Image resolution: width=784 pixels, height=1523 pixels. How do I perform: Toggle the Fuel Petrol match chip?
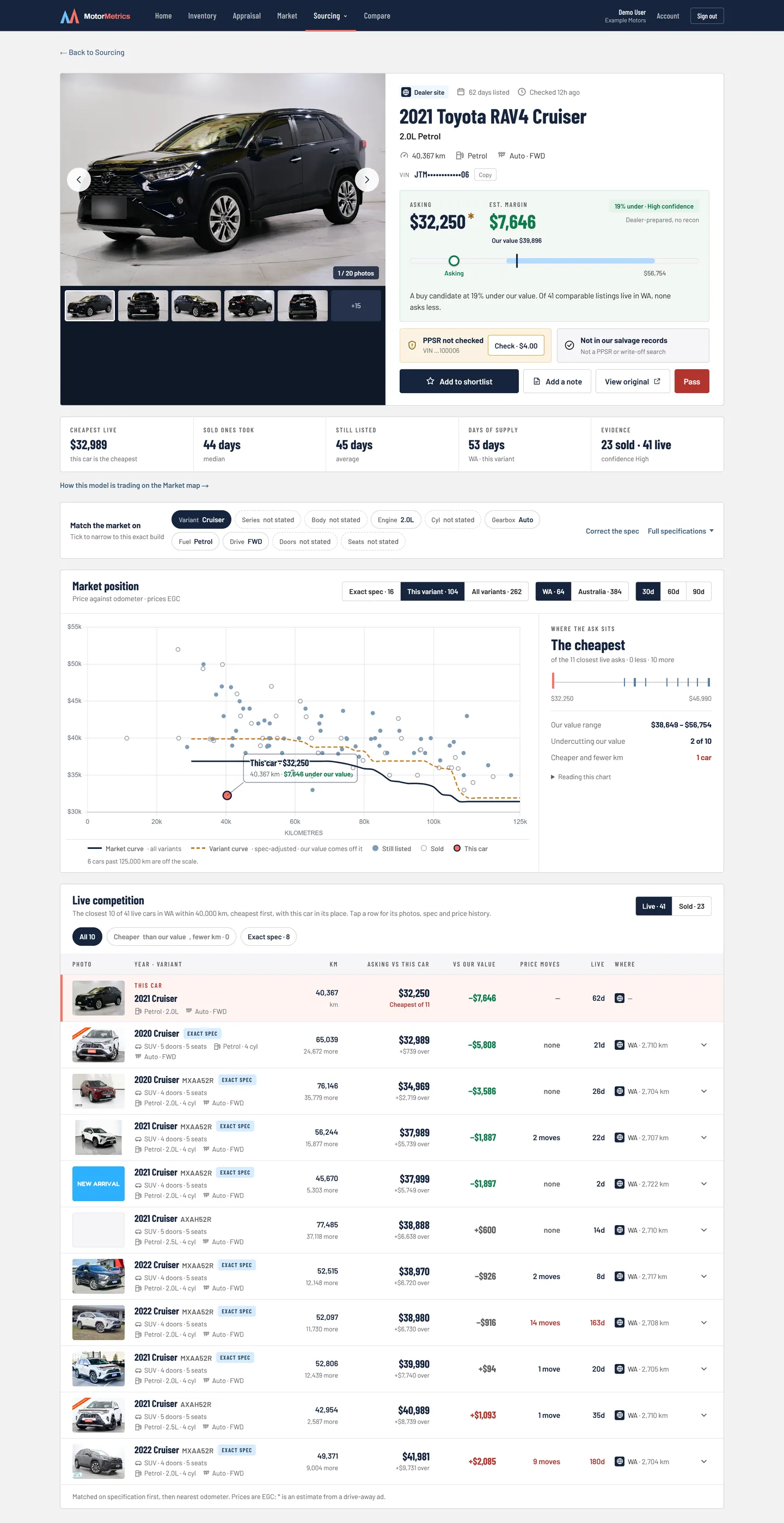[x=195, y=541]
